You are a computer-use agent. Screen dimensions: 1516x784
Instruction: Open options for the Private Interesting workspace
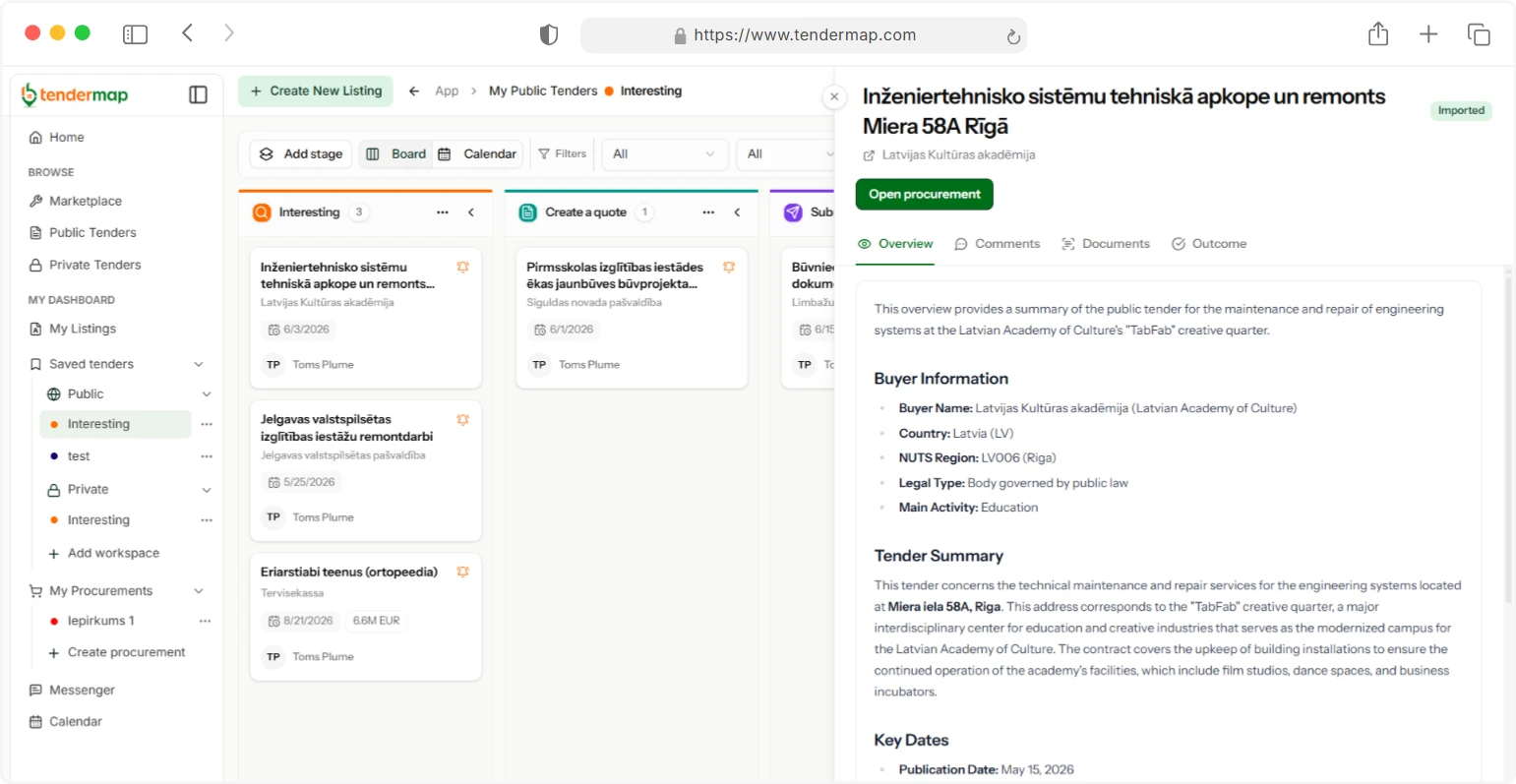pyautogui.click(x=207, y=520)
